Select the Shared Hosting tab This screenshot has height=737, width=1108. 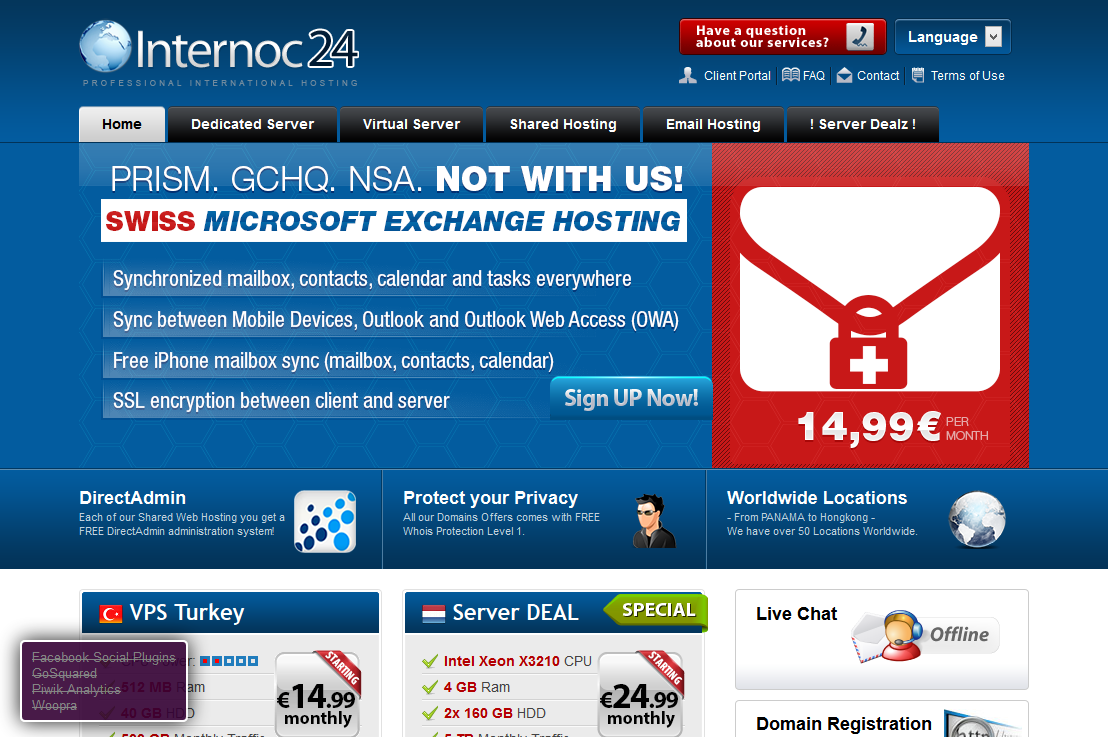(563, 124)
